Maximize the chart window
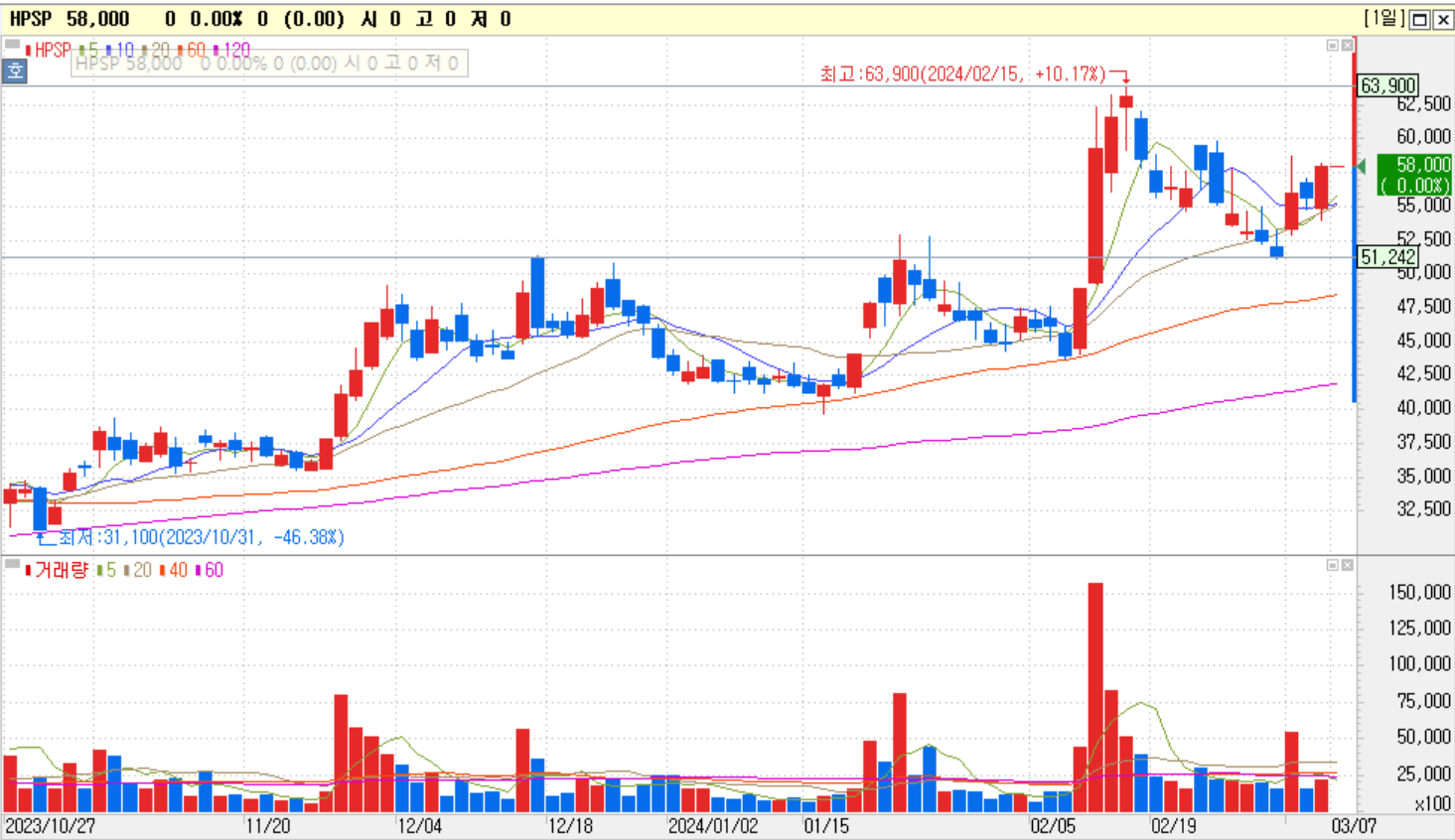Viewport: 1455px width, 840px height. pyautogui.click(x=1420, y=20)
